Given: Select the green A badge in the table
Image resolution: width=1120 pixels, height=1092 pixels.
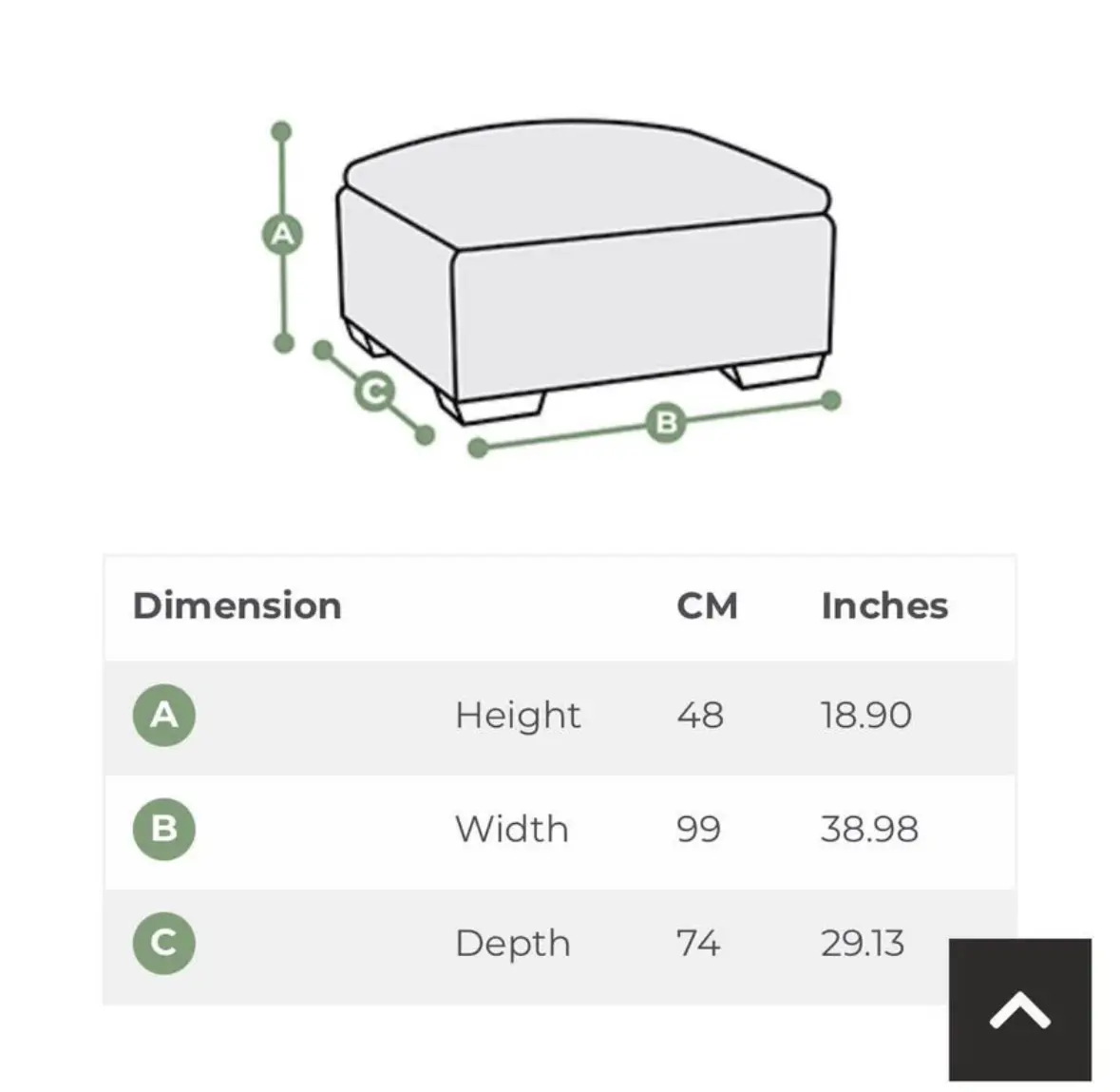Looking at the screenshot, I should point(164,715).
